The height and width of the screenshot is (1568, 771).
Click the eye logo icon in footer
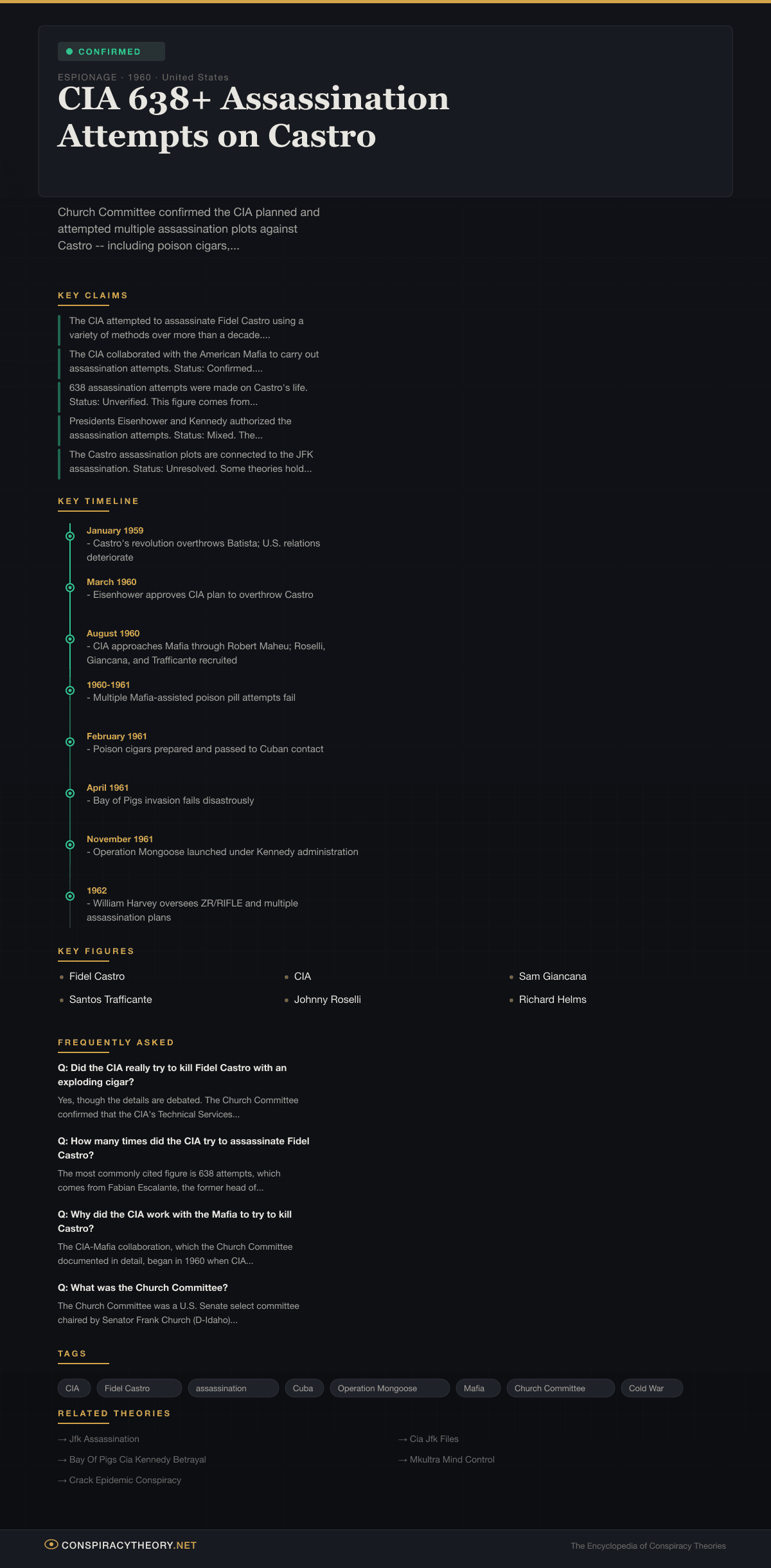(51, 1544)
